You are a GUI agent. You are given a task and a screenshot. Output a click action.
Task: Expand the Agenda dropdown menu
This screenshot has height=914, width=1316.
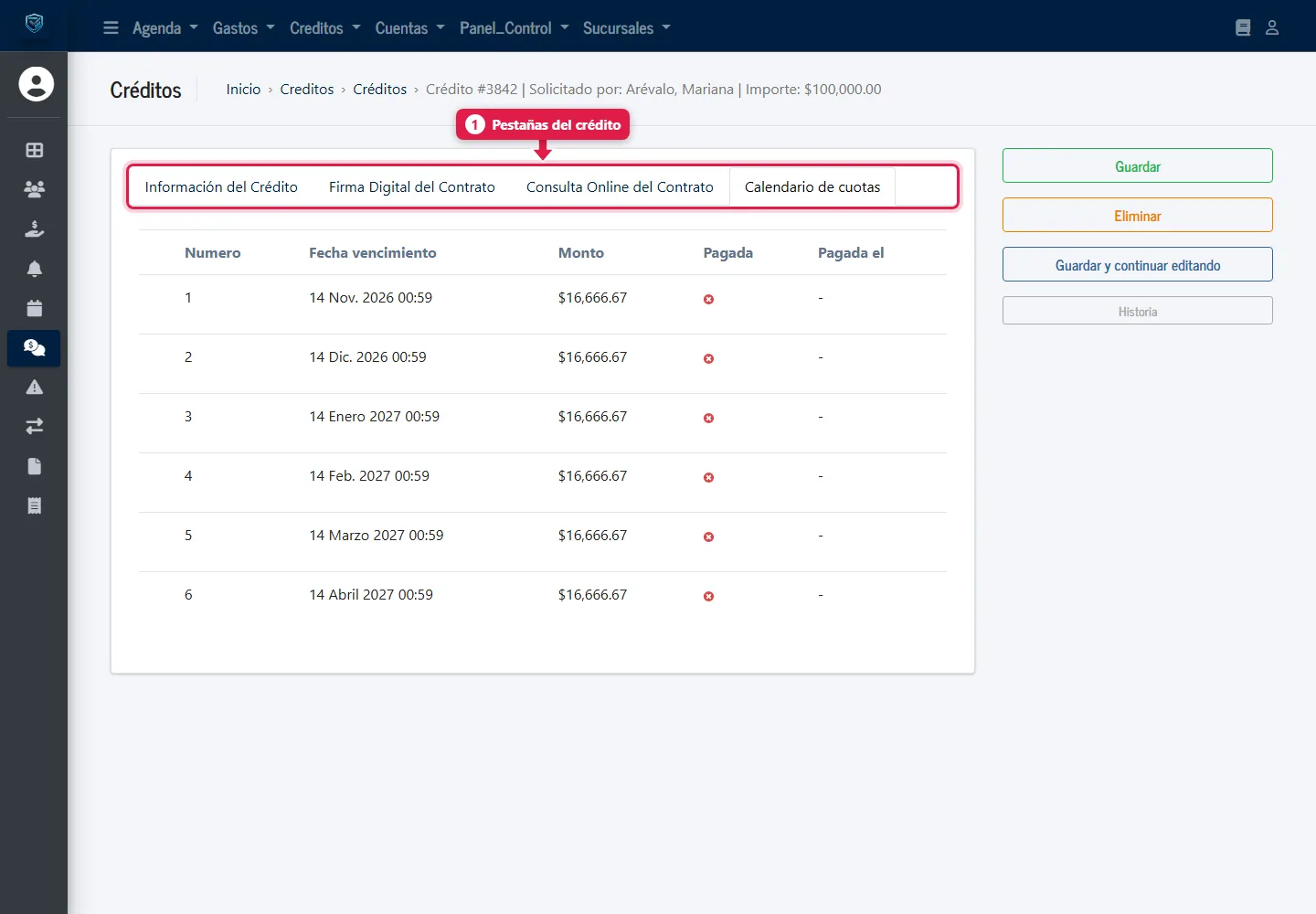(165, 28)
